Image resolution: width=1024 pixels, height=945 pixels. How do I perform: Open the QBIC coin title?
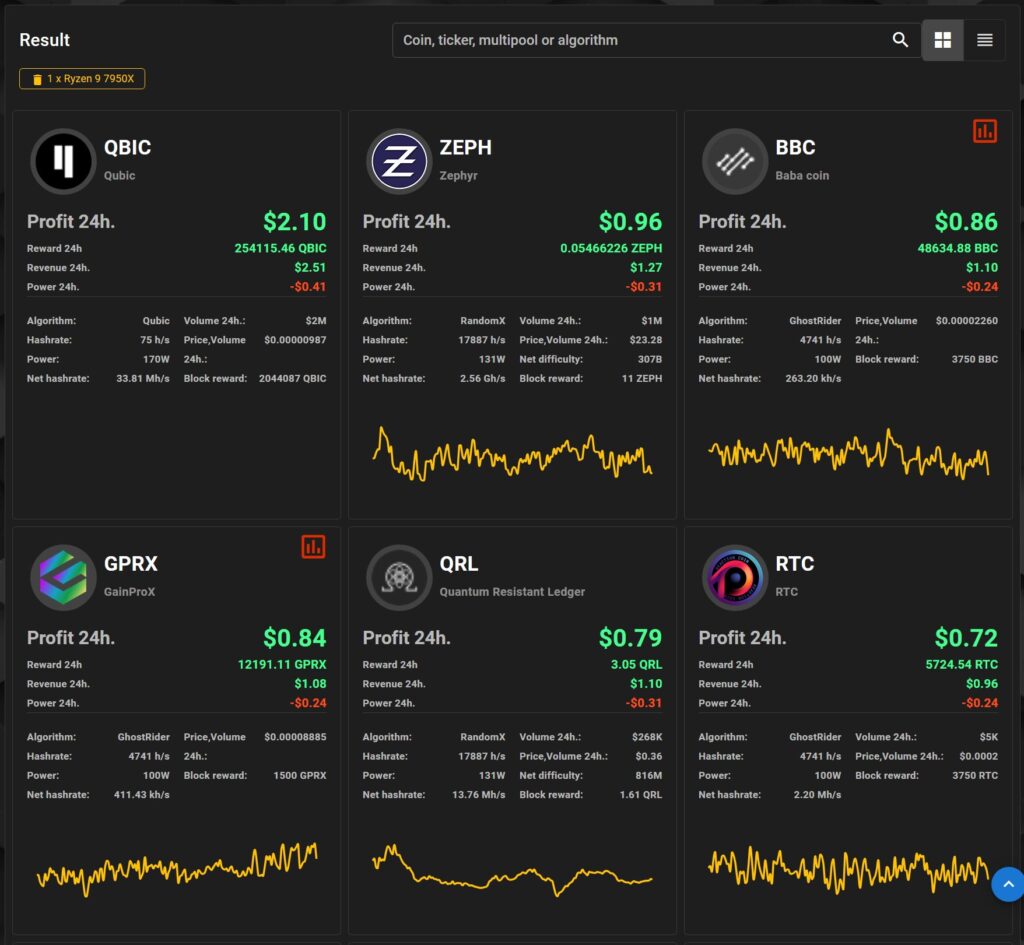[x=127, y=148]
